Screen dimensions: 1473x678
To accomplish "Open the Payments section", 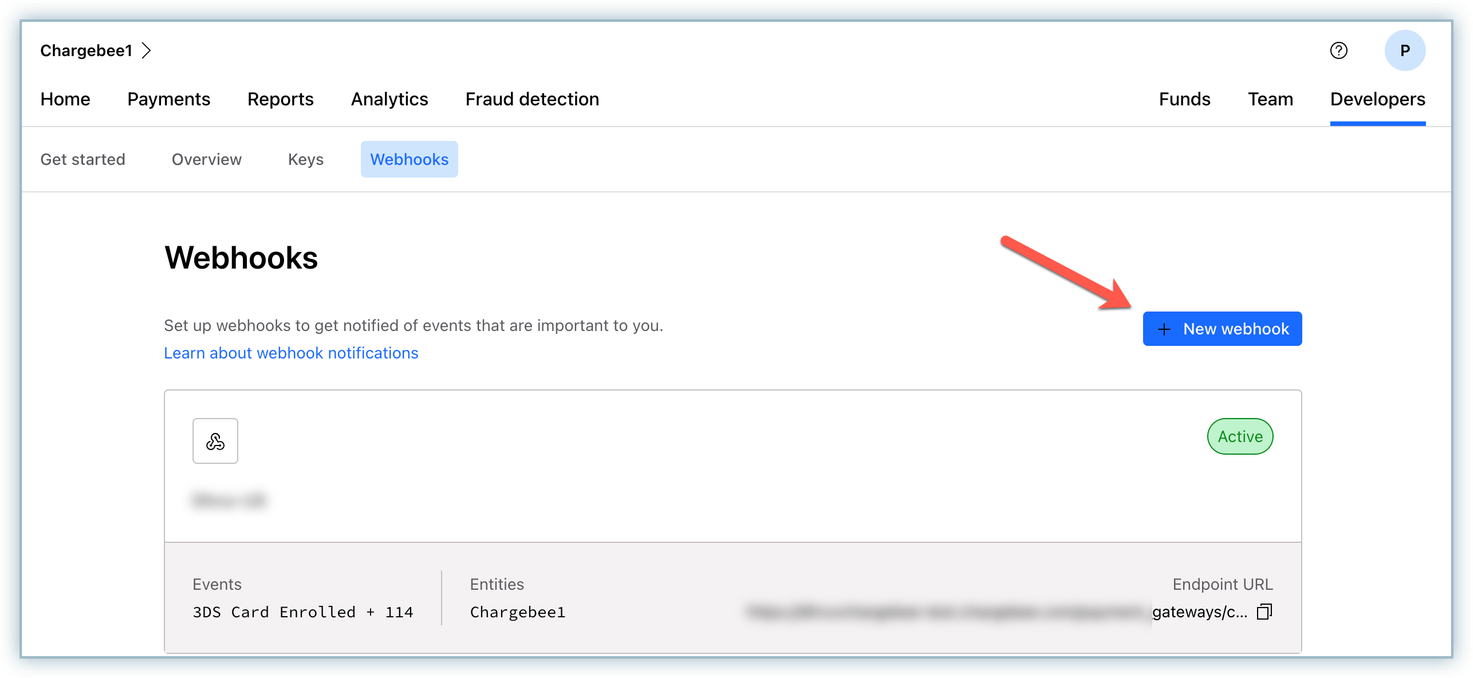I will [x=169, y=99].
